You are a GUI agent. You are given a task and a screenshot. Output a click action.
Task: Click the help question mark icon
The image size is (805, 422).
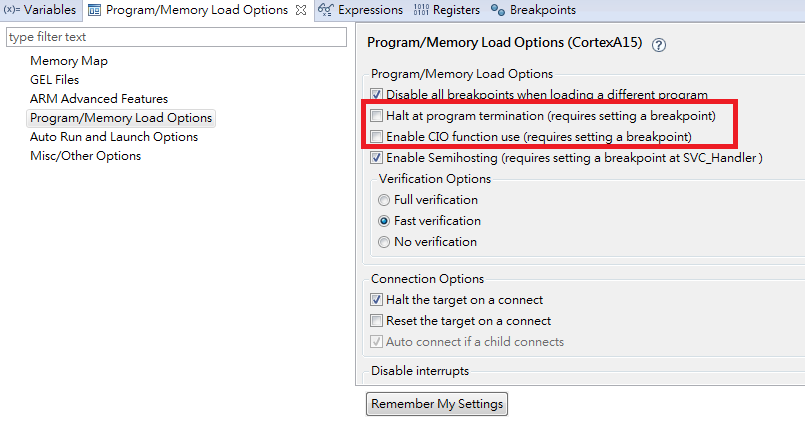point(659,45)
